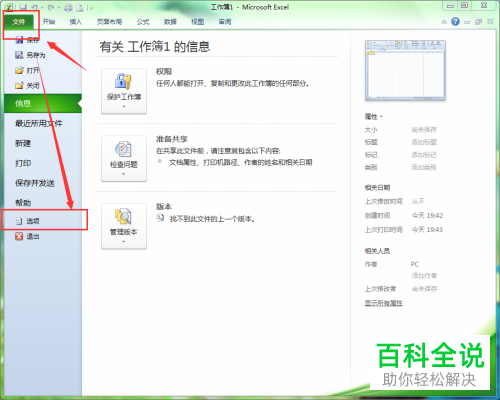
Task: Click last printed value 今天 19:43
Action: [427, 230]
